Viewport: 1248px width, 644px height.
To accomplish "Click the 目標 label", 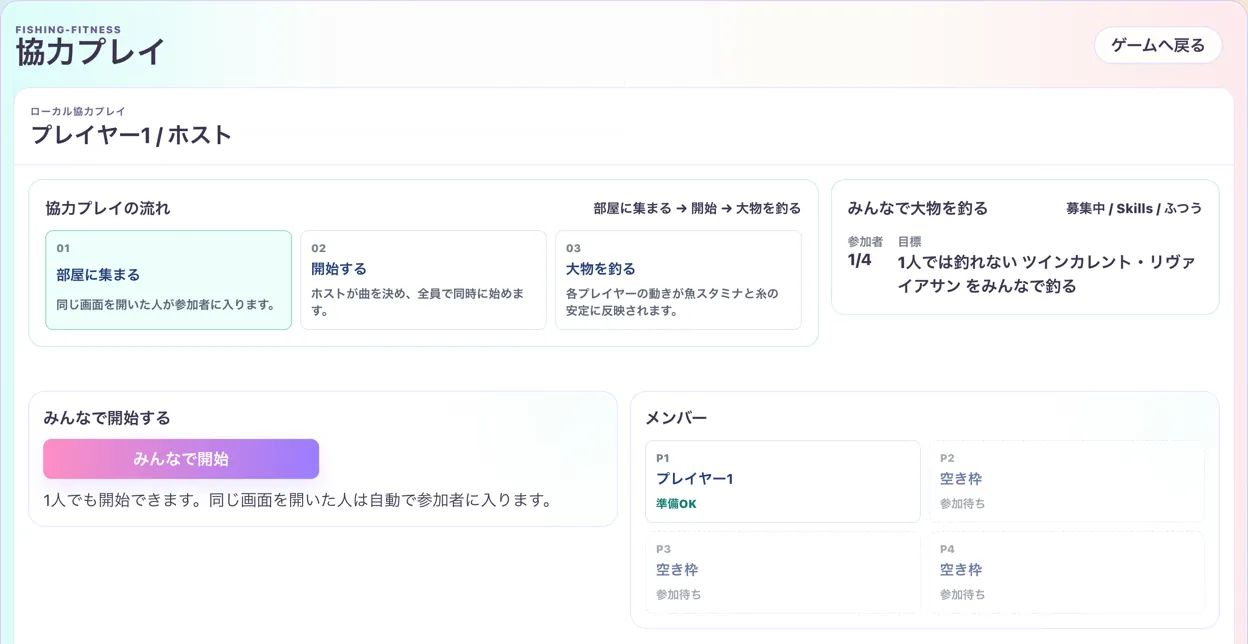I will pos(909,241).
